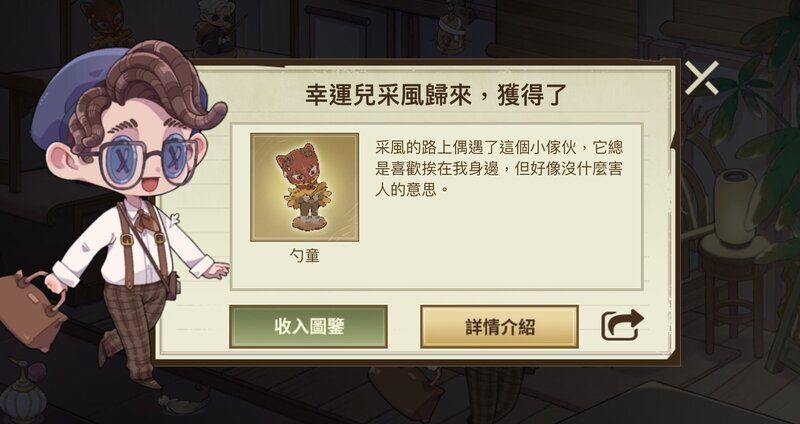The height and width of the screenshot is (424, 800).
Task: Close the reward popup with the X
Action: [702, 78]
